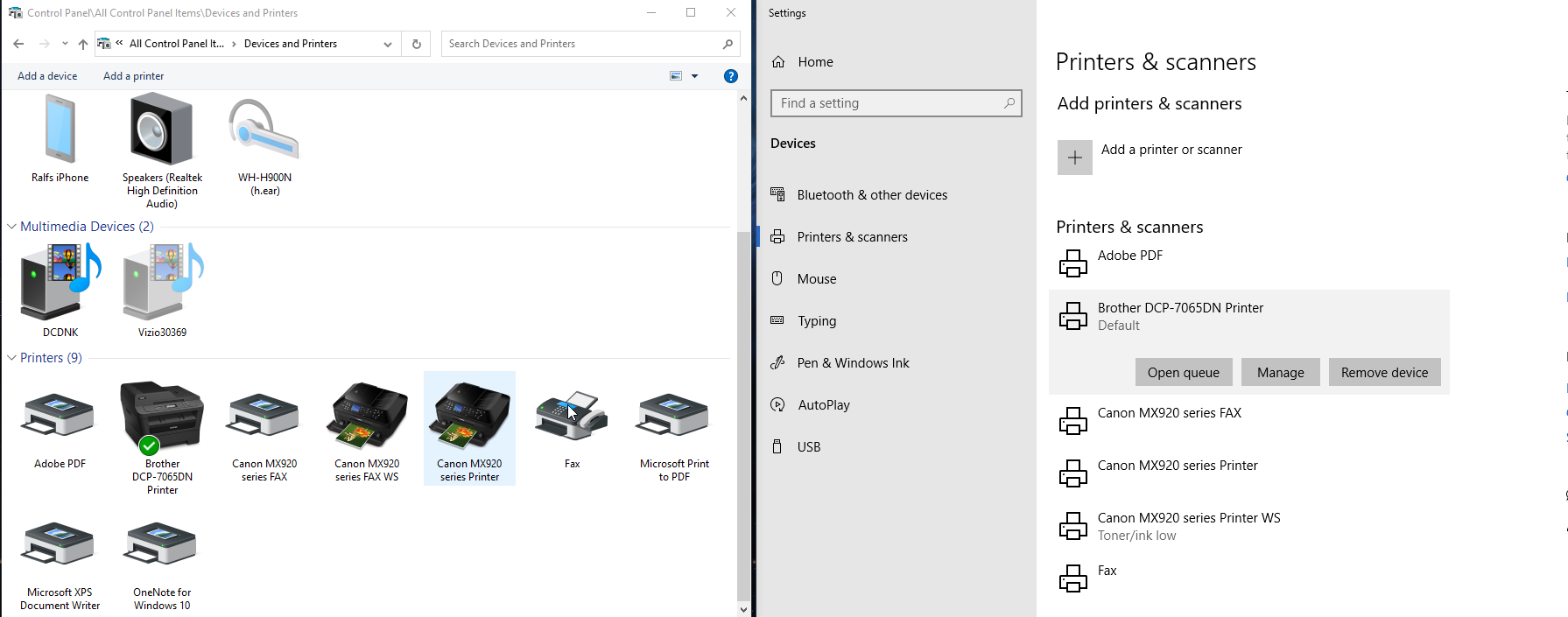Click the Home icon in Settings
This screenshot has width=1568, height=617.
coord(778,62)
